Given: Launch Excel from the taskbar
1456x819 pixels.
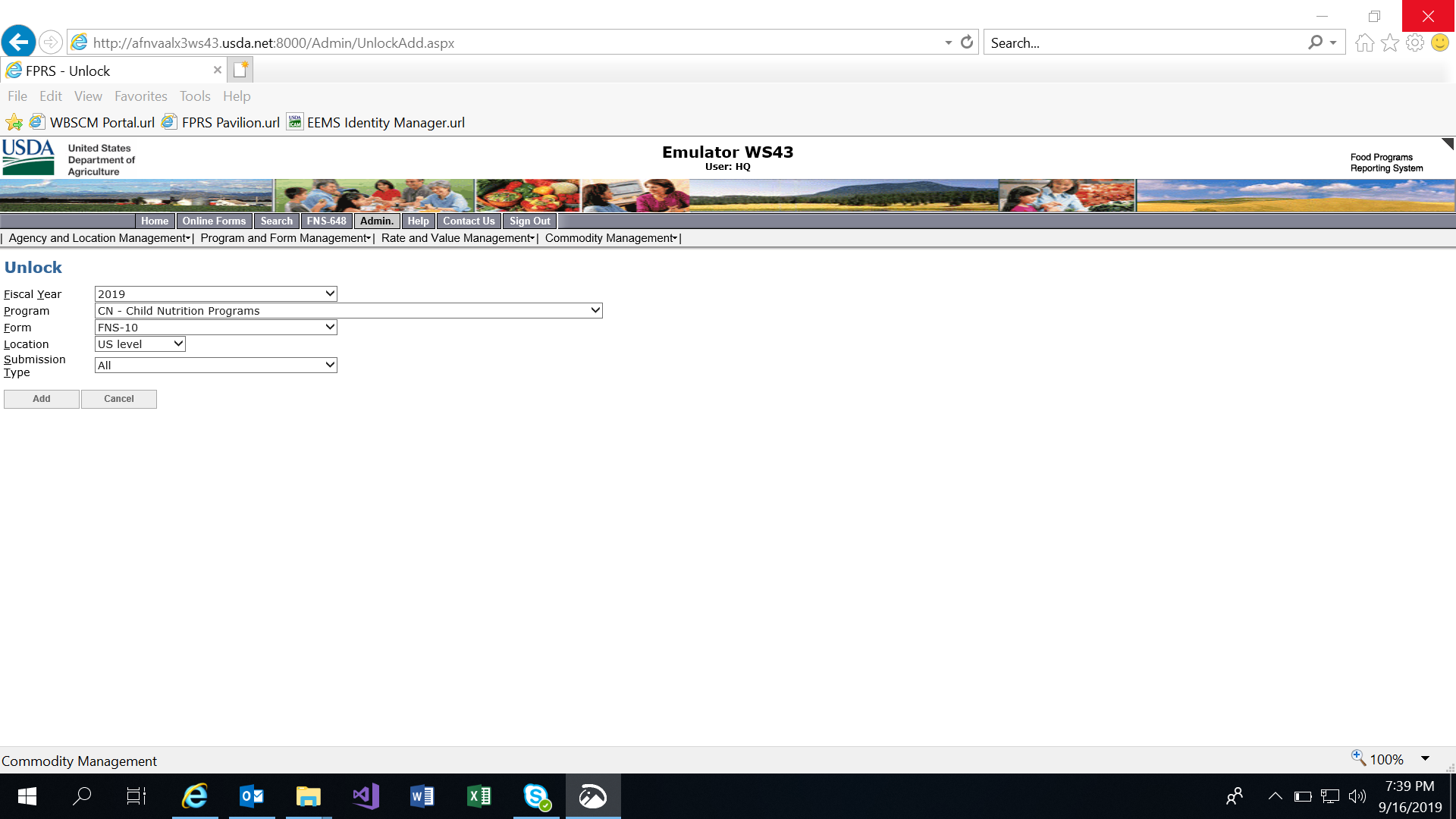Looking at the screenshot, I should 479,796.
